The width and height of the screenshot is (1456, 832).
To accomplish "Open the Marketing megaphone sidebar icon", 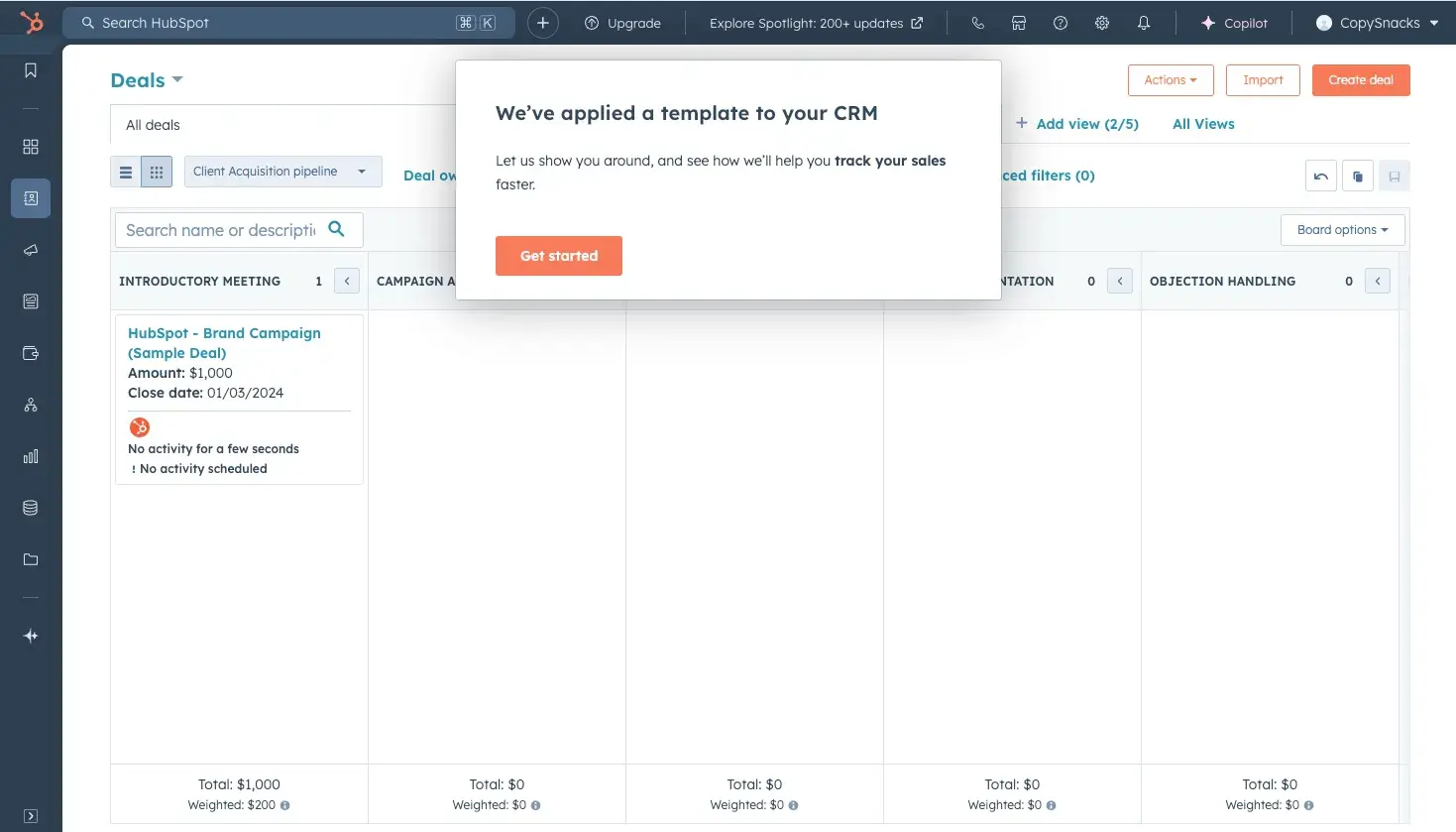I will [31, 250].
